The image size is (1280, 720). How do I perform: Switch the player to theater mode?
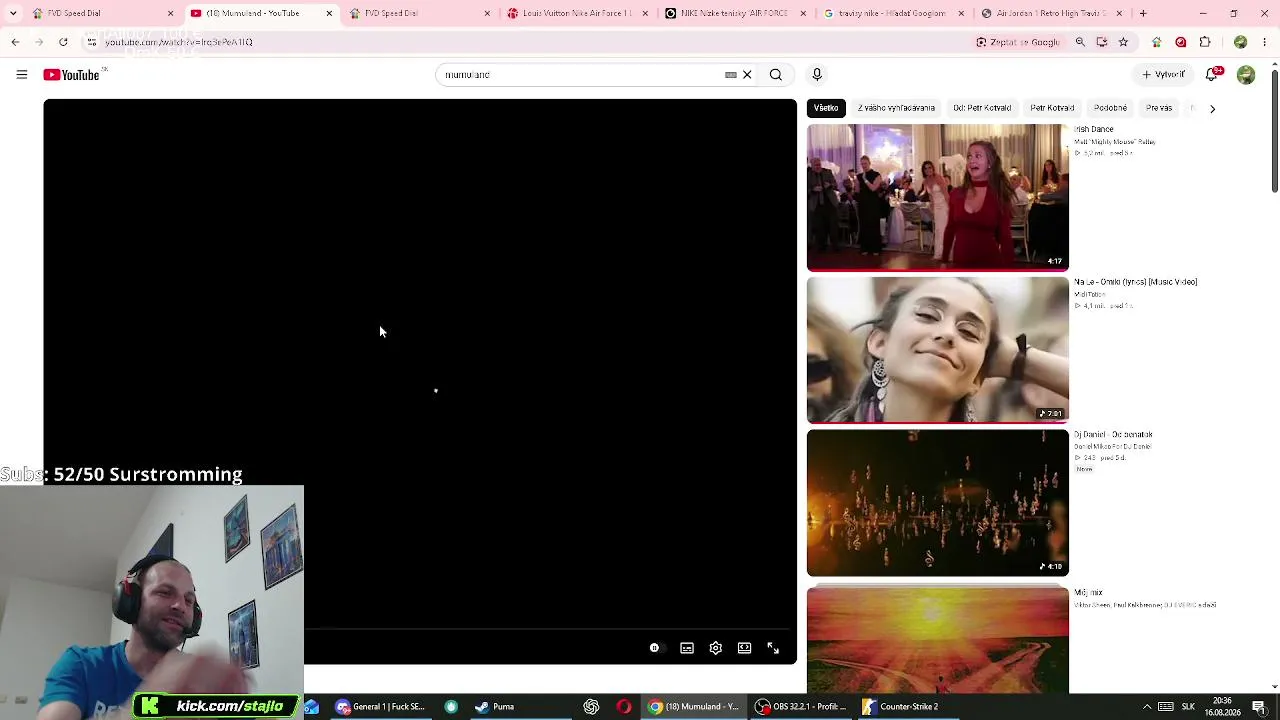tap(744, 648)
